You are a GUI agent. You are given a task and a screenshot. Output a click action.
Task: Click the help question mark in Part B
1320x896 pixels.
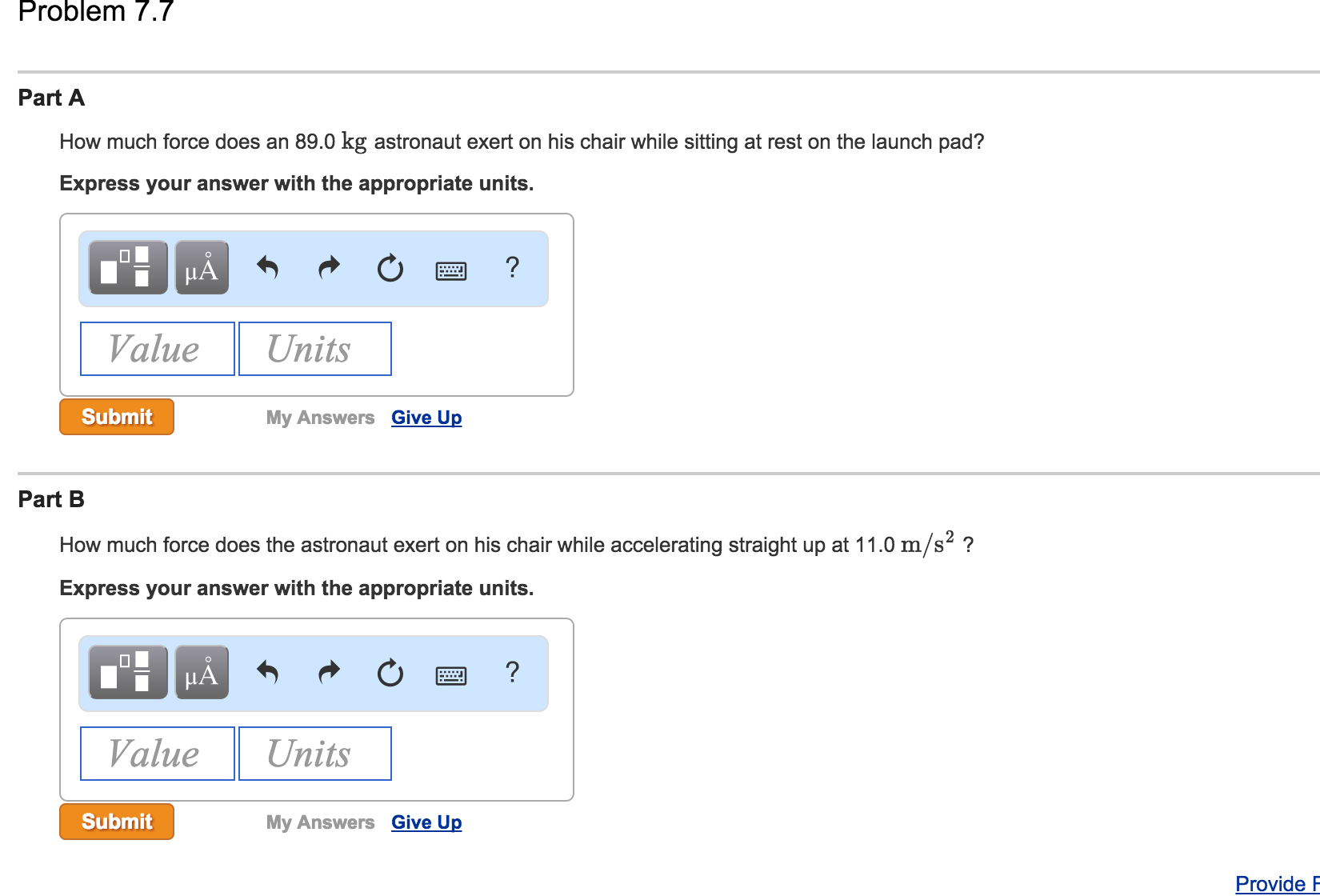[513, 672]
